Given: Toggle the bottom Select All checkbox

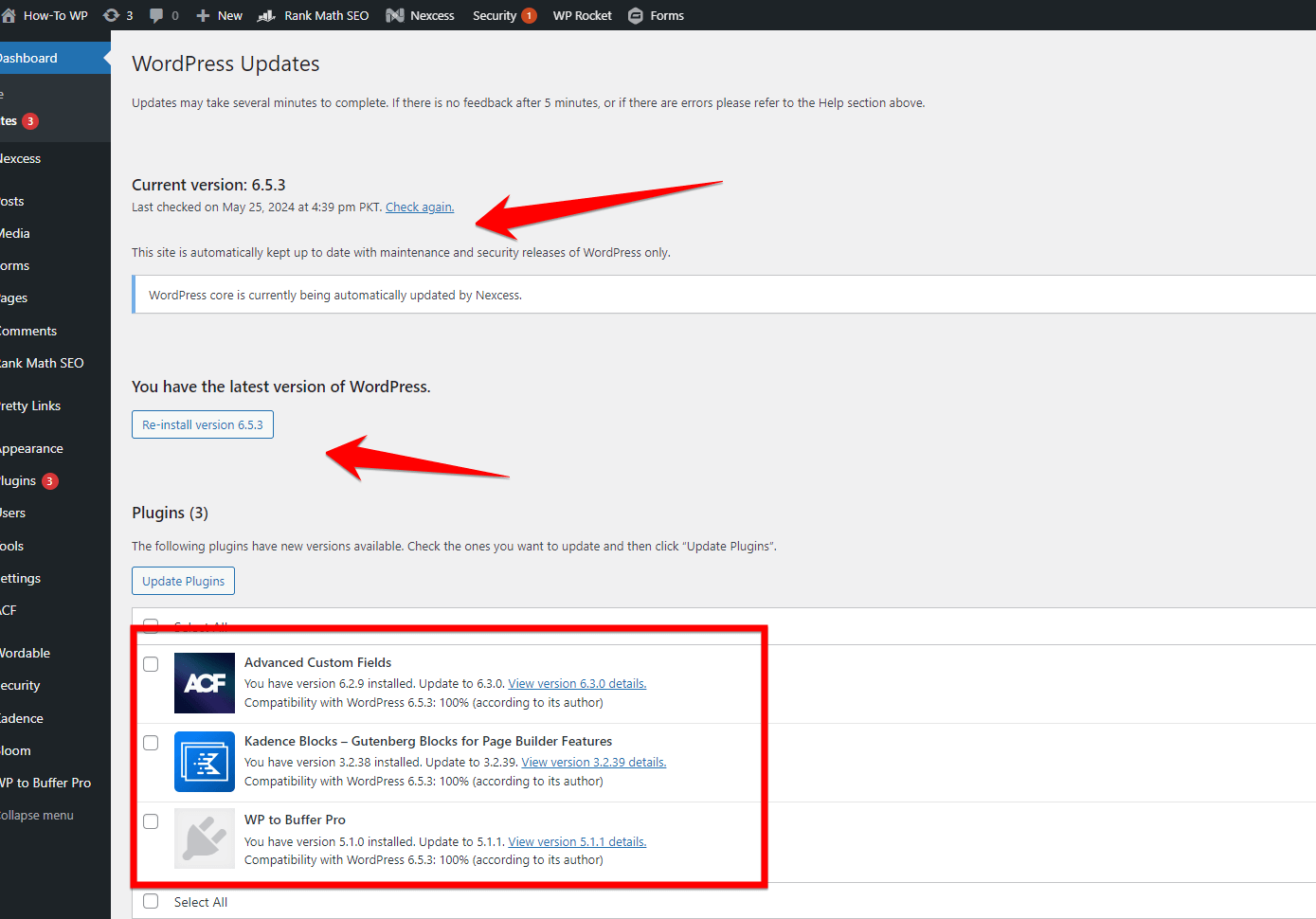Looking at the screenshot, I should [x=151, y=901].
